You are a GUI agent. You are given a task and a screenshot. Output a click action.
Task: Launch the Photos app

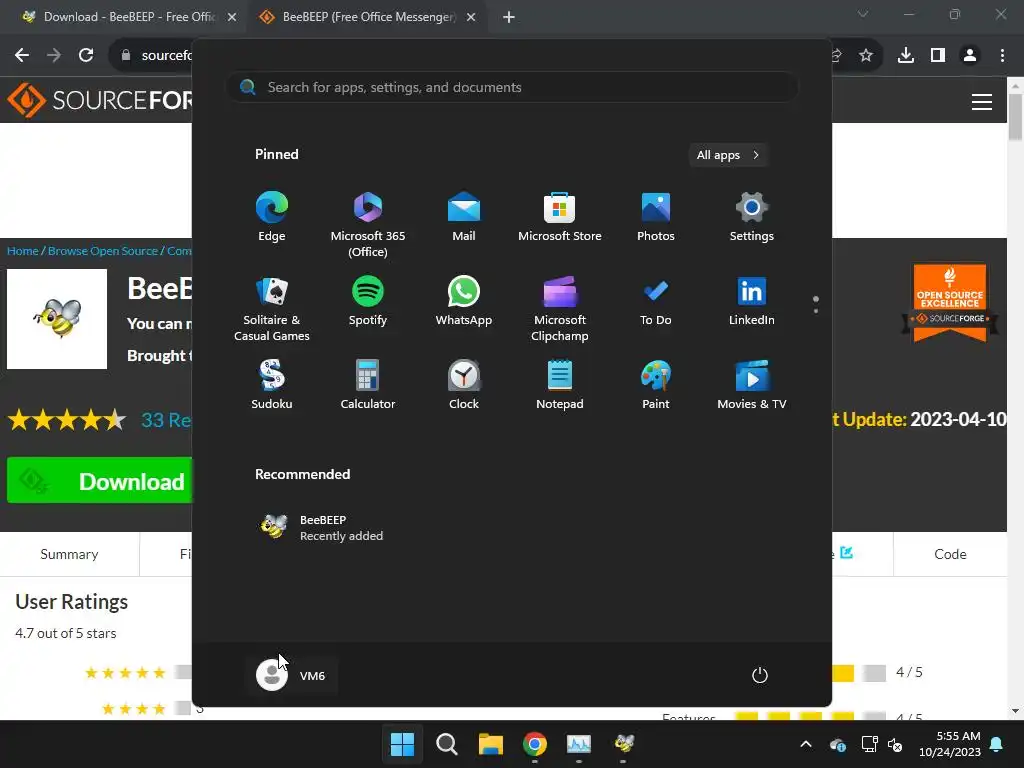(x=656, y=217)
